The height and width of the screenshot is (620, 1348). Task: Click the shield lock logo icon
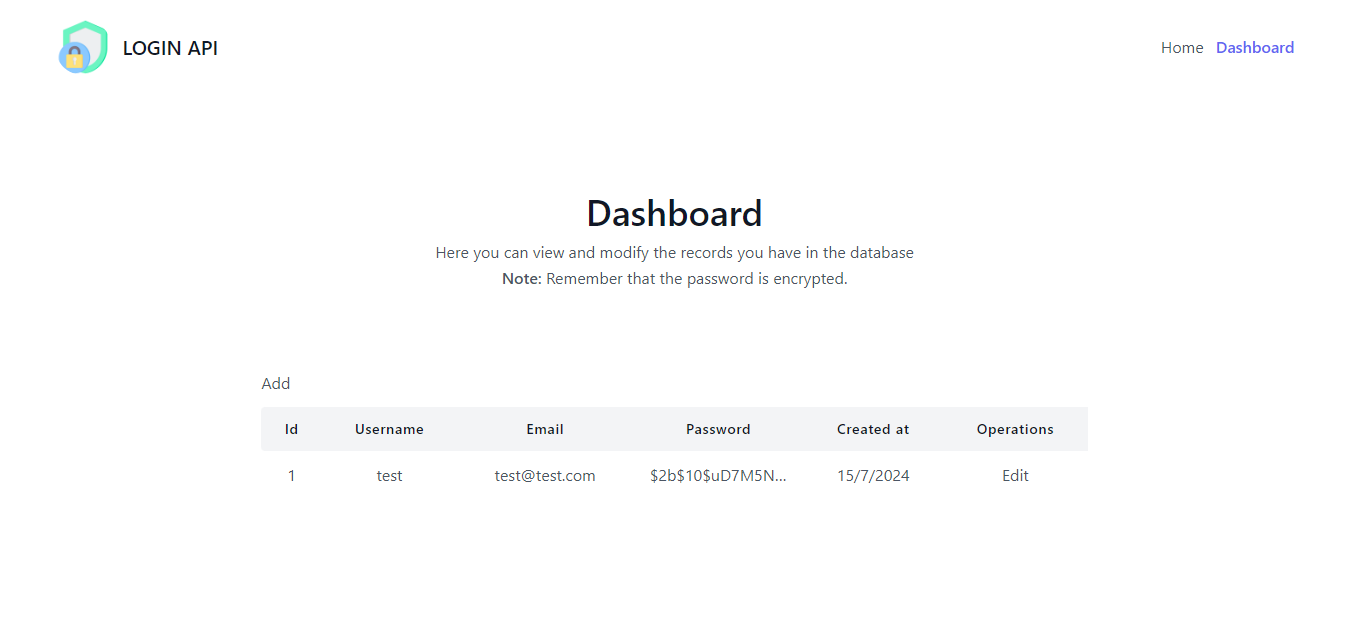coord(83,47)
